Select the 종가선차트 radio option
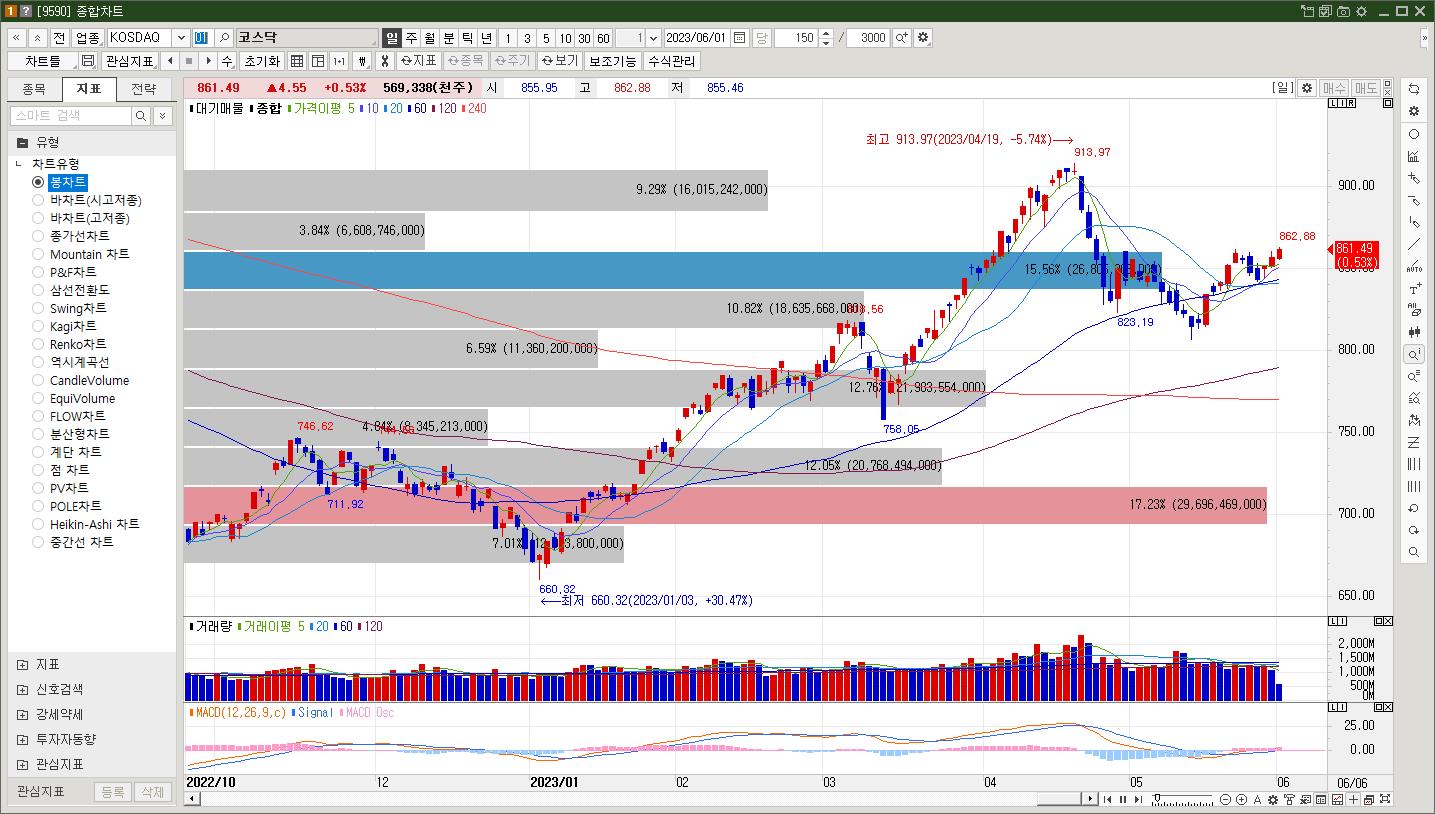Image resolution: width=1435 pixels, height=814 pixels. 38,236
